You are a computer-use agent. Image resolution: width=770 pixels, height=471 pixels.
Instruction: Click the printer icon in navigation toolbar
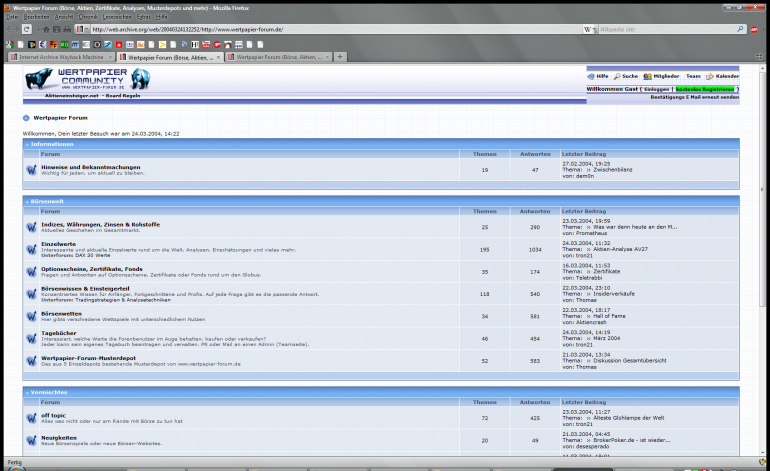(x=67, y=29)
